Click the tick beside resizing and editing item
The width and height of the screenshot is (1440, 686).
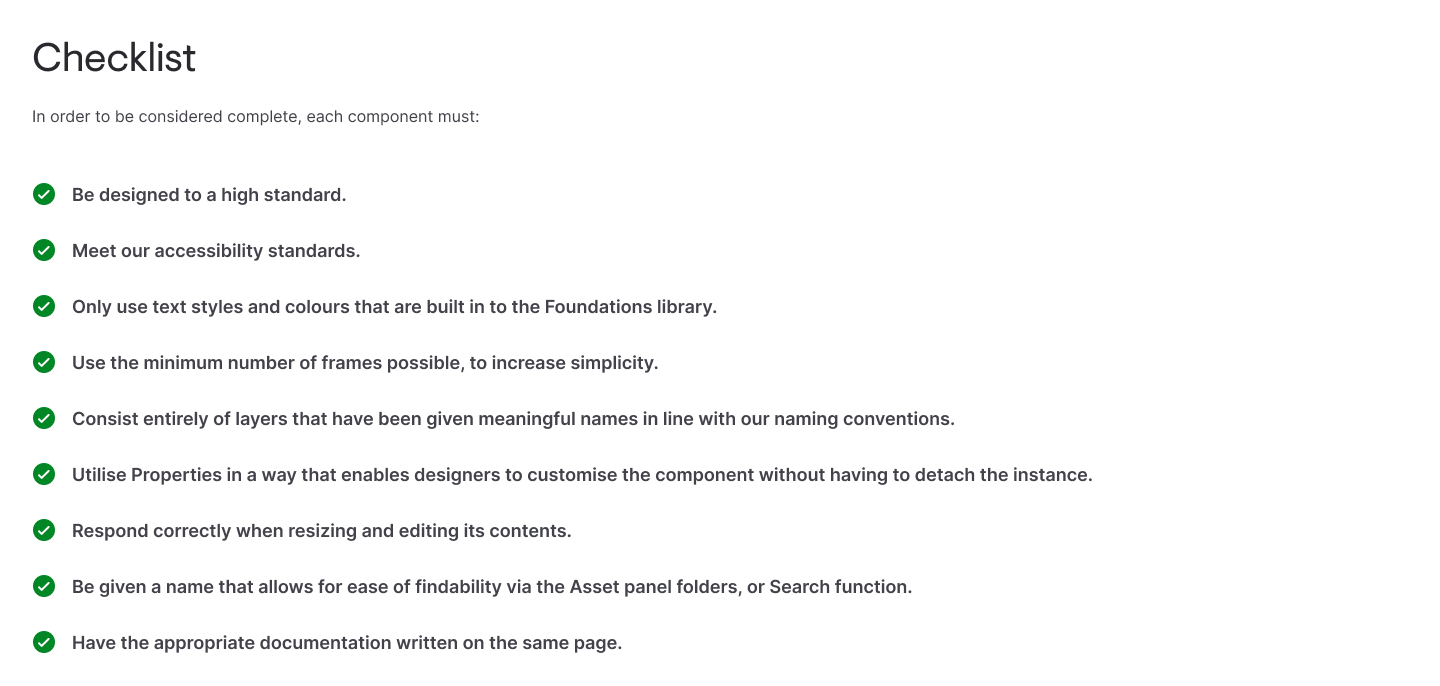[x=44, y=530]
